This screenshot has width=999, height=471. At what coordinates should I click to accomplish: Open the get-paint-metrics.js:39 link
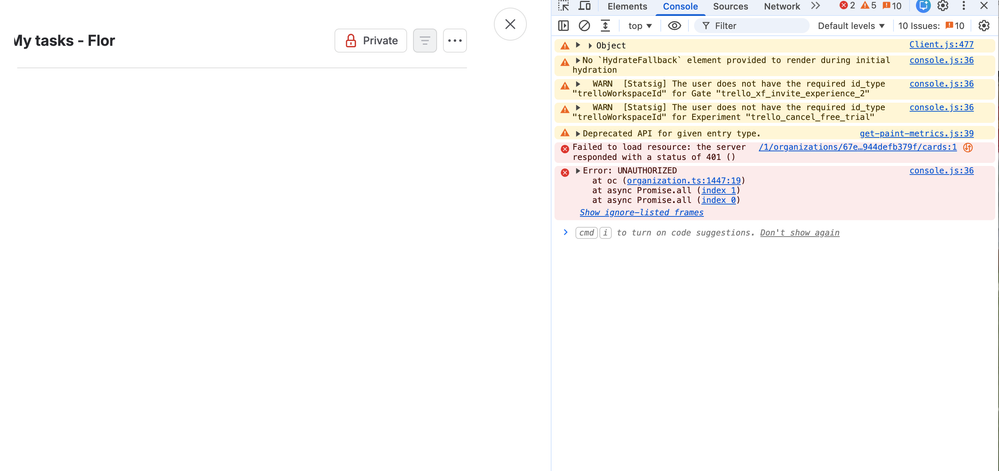click(917, 133)
